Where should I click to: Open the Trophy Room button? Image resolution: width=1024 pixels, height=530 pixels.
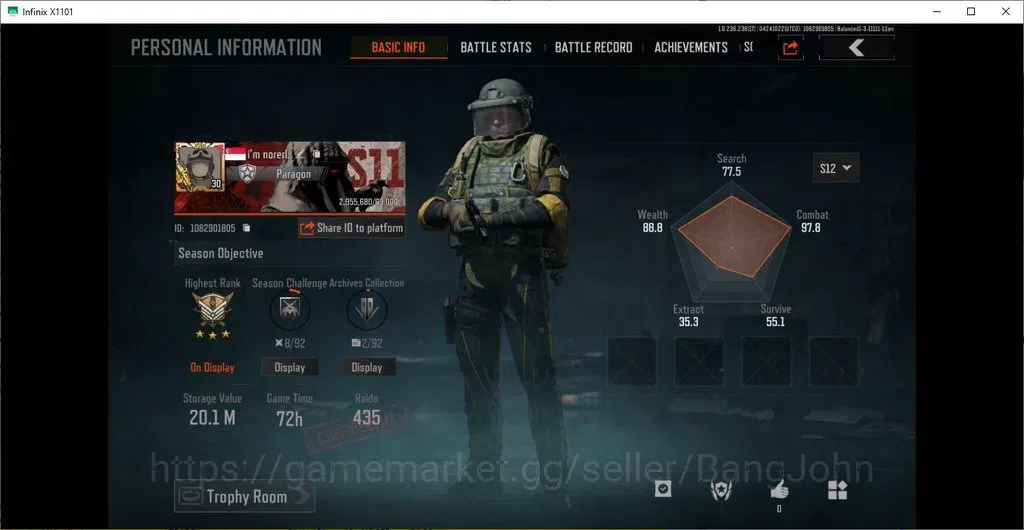[x=244, y=497]
